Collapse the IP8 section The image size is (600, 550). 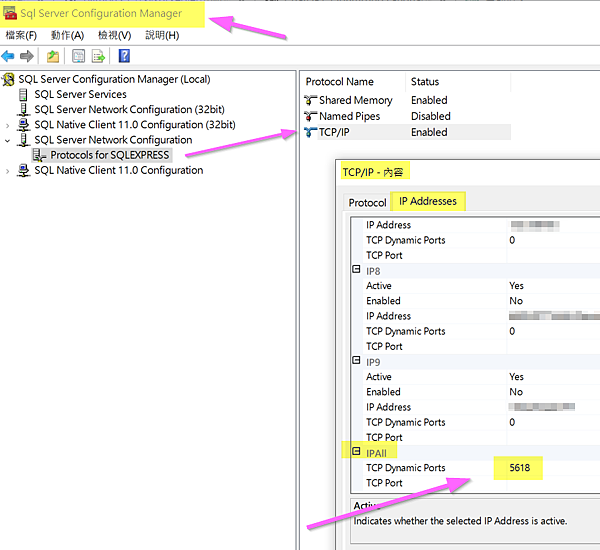[356, 269]
